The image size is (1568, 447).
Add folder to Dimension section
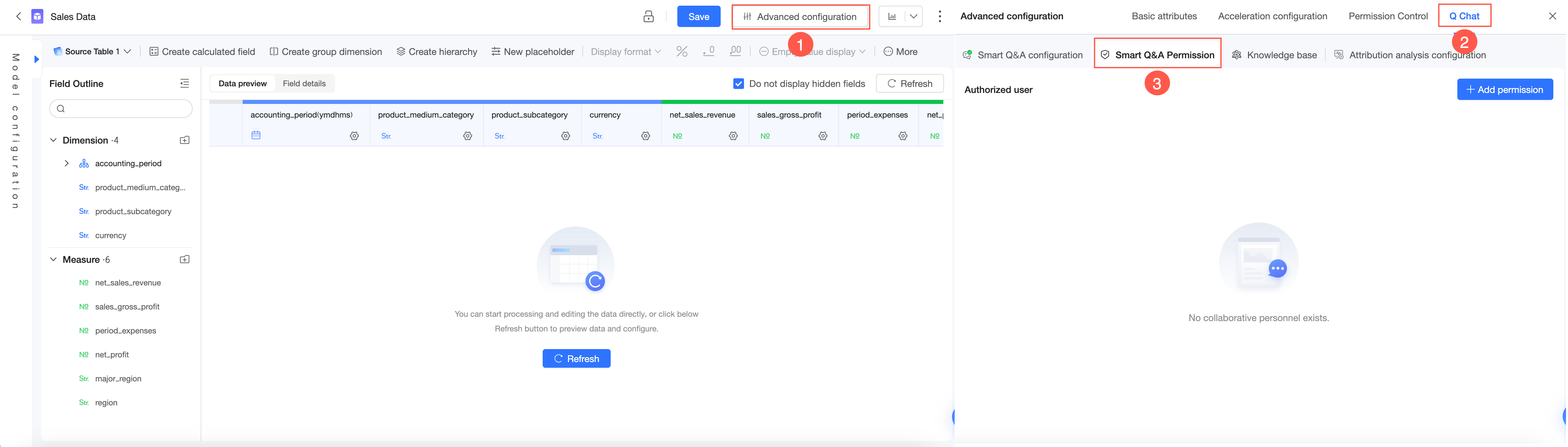coord(184,141)
